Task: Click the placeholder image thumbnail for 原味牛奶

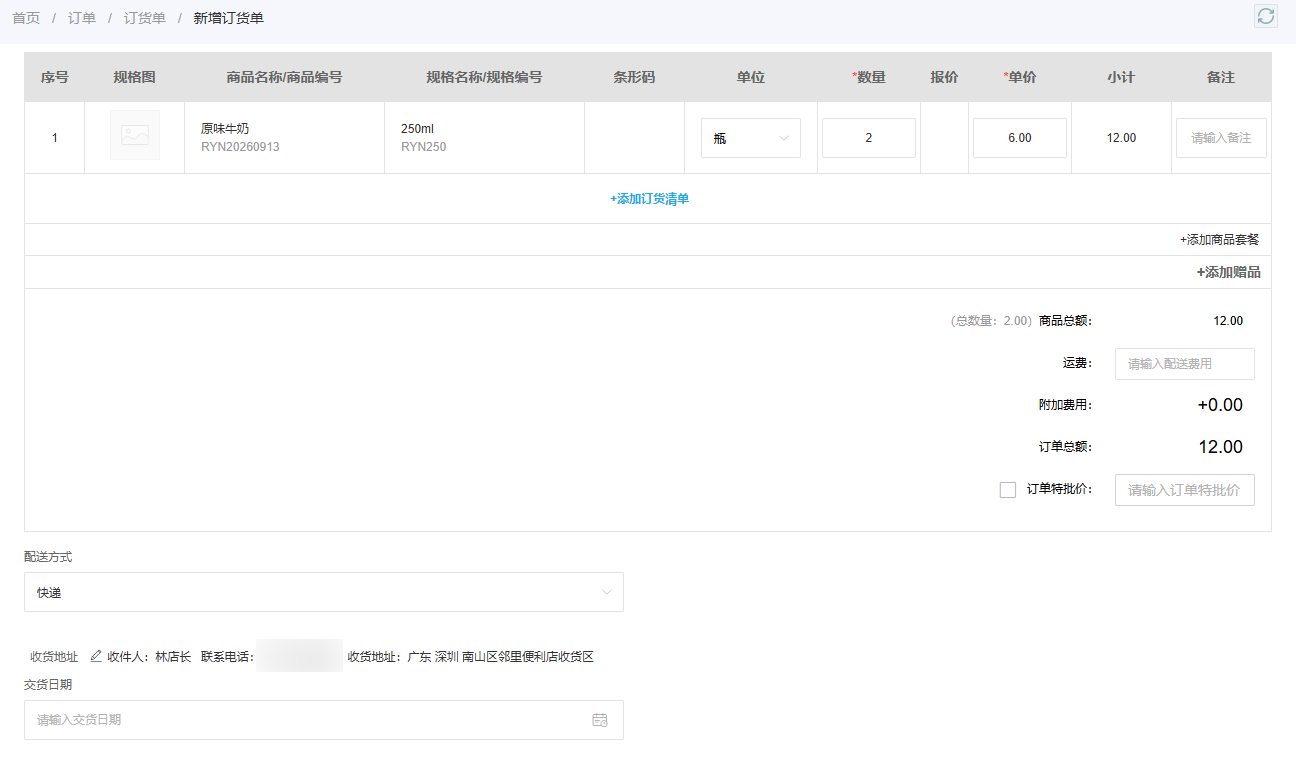Action: pyautogui.click(x=135, y=135)
